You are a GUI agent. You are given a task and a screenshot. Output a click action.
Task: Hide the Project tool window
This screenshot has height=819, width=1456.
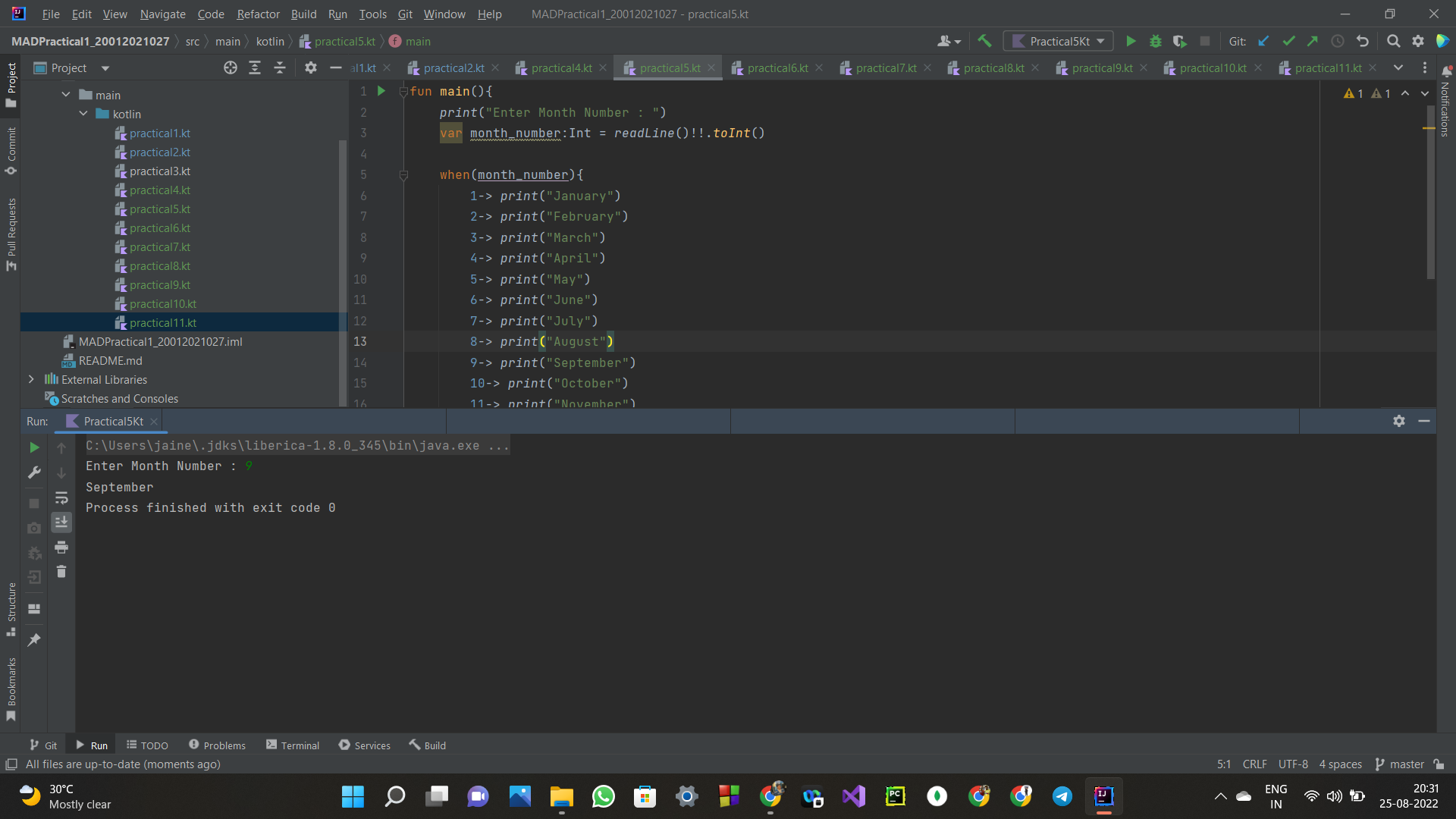[336, 67]
